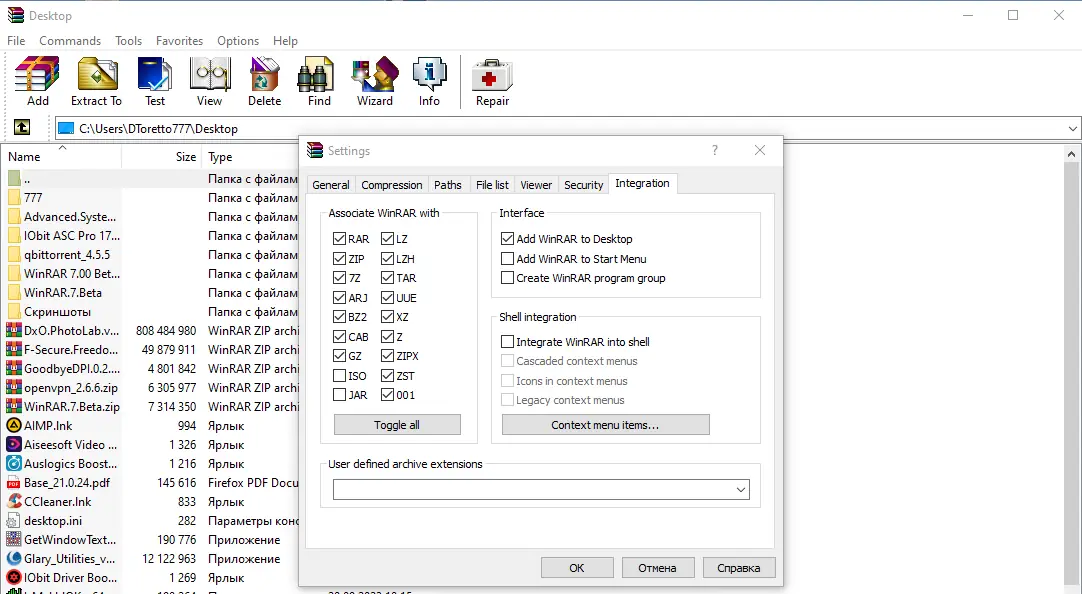The image size is (1082, 594).
Task: Go up one folder level
Action: (22, 128)
